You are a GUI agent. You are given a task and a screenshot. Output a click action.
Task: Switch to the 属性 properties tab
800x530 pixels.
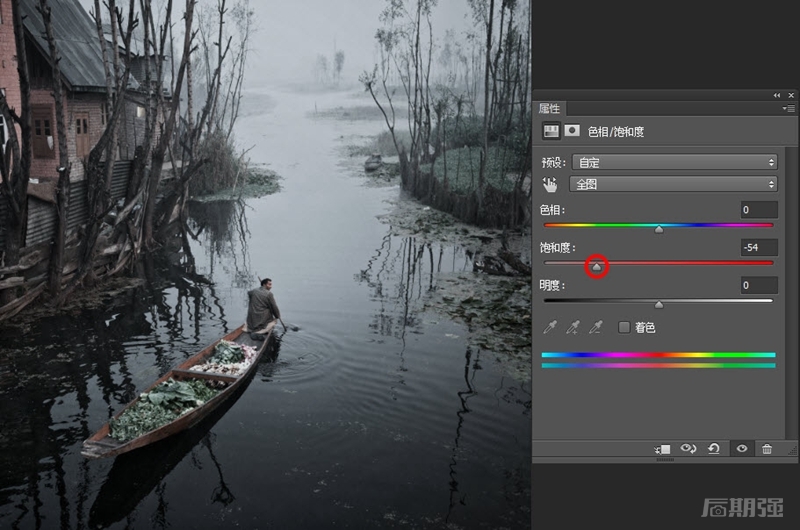pyautogui.click(x=549, y=108)
